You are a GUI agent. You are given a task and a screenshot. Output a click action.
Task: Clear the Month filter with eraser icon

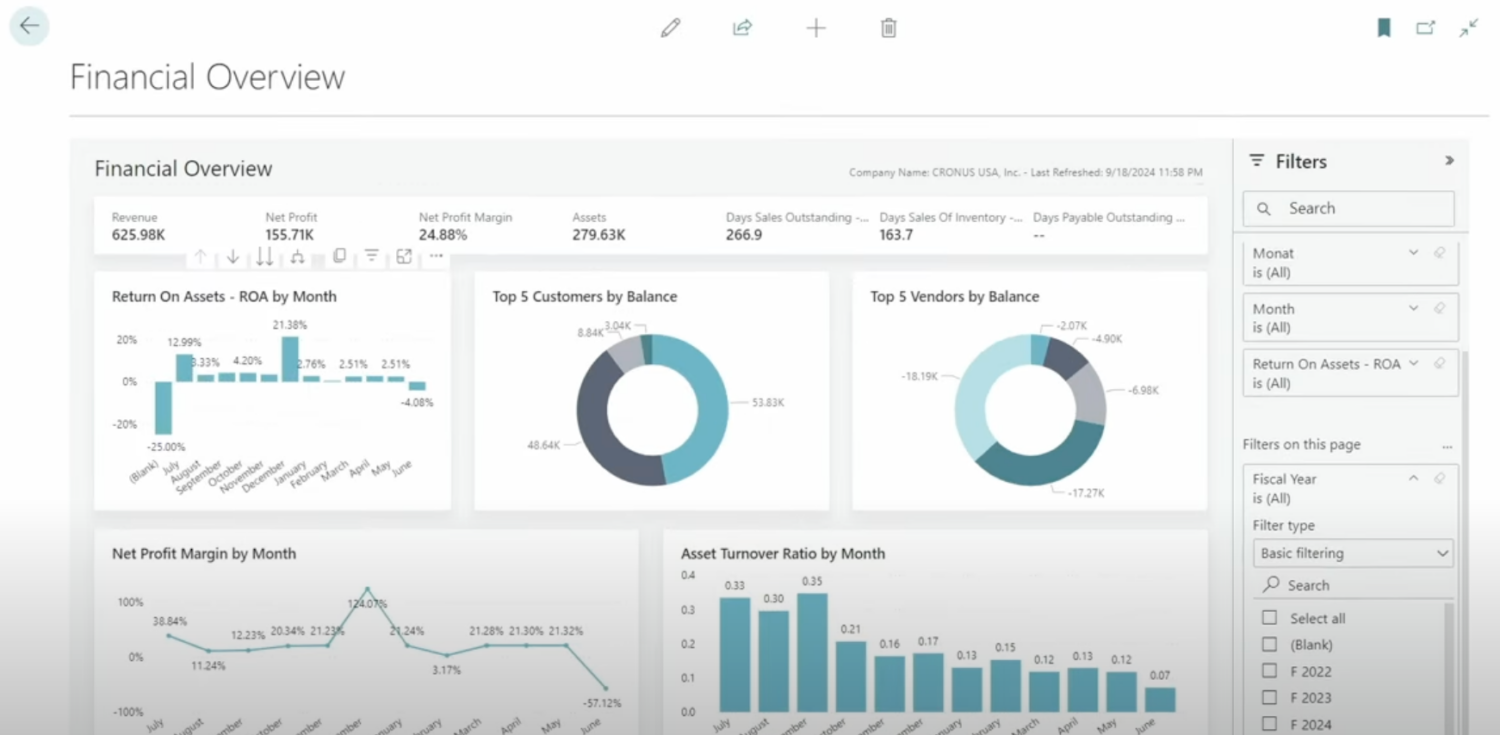coord(1440,308)
